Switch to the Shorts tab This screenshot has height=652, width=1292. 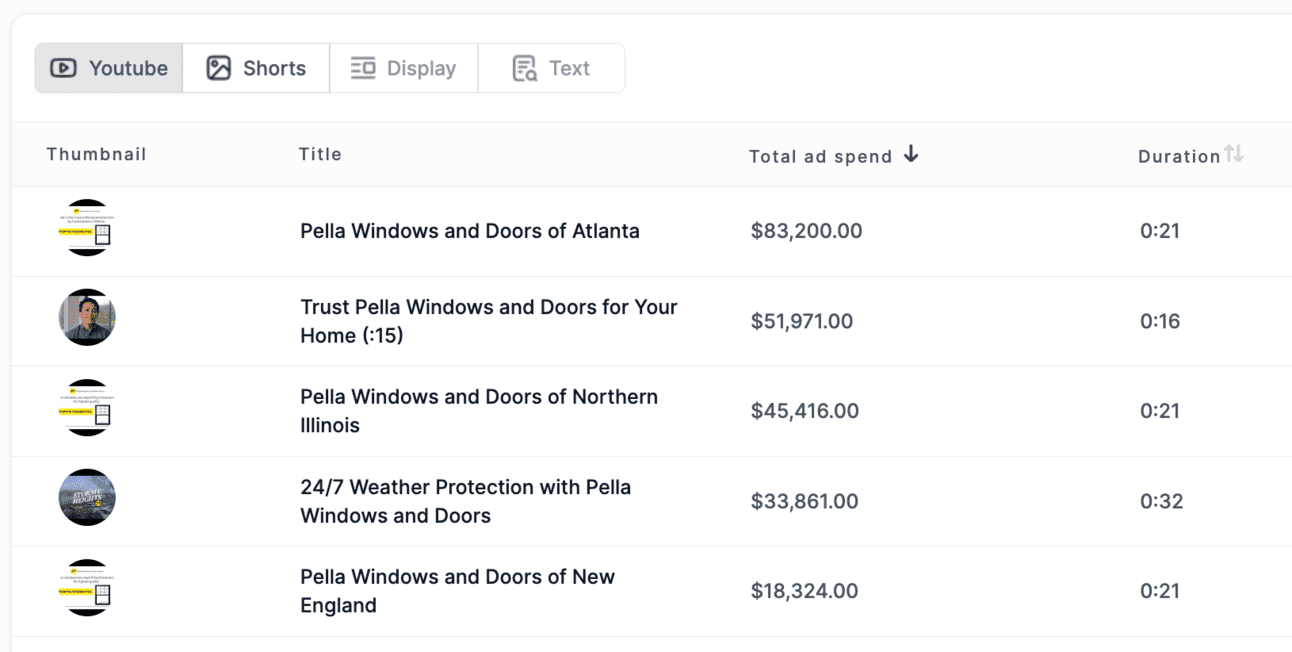pyautogui.click(x=256, y=68)
